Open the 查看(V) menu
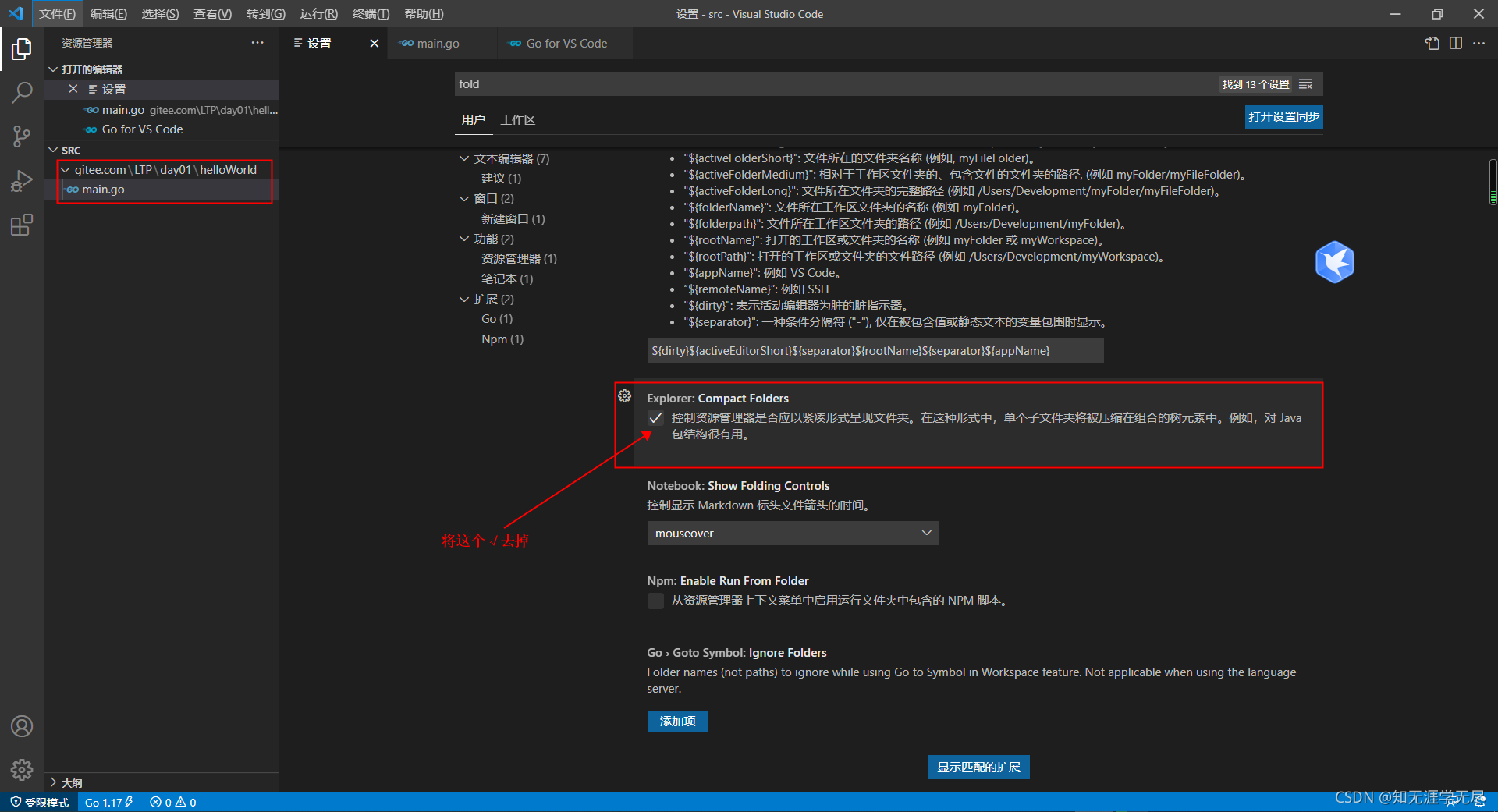 tap(212, 14)
